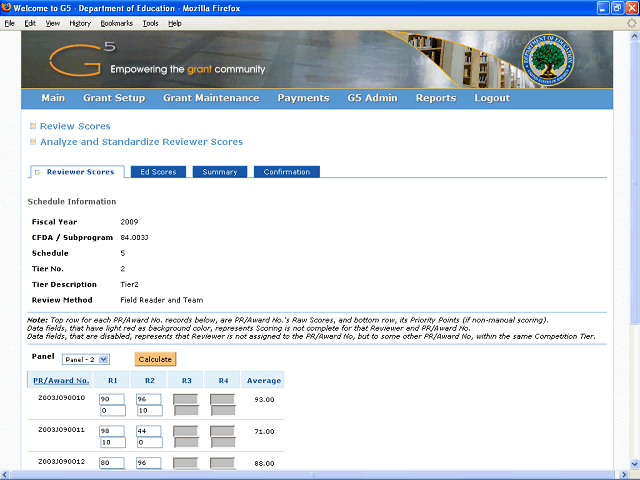This screenshot has width=640, height=480.
Task: Click the Department of Education seal
Action: tap(552, 60)
